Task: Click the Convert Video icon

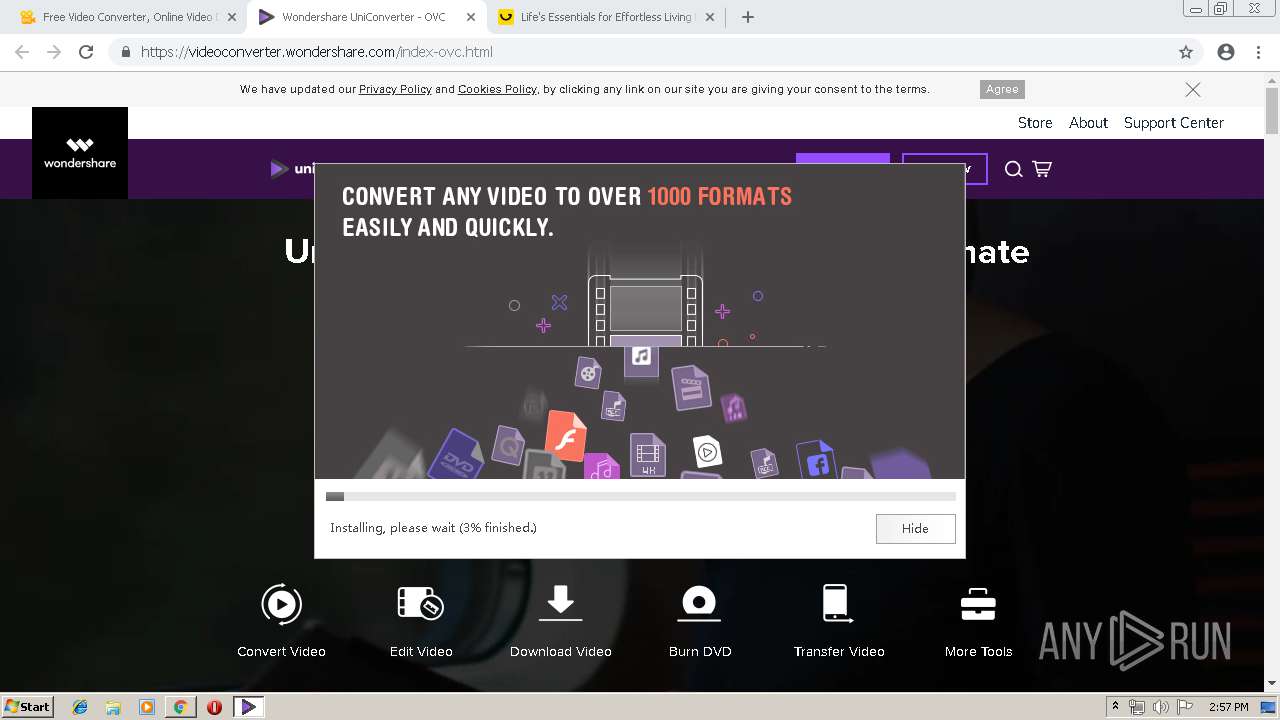Action: pos(281,604)
